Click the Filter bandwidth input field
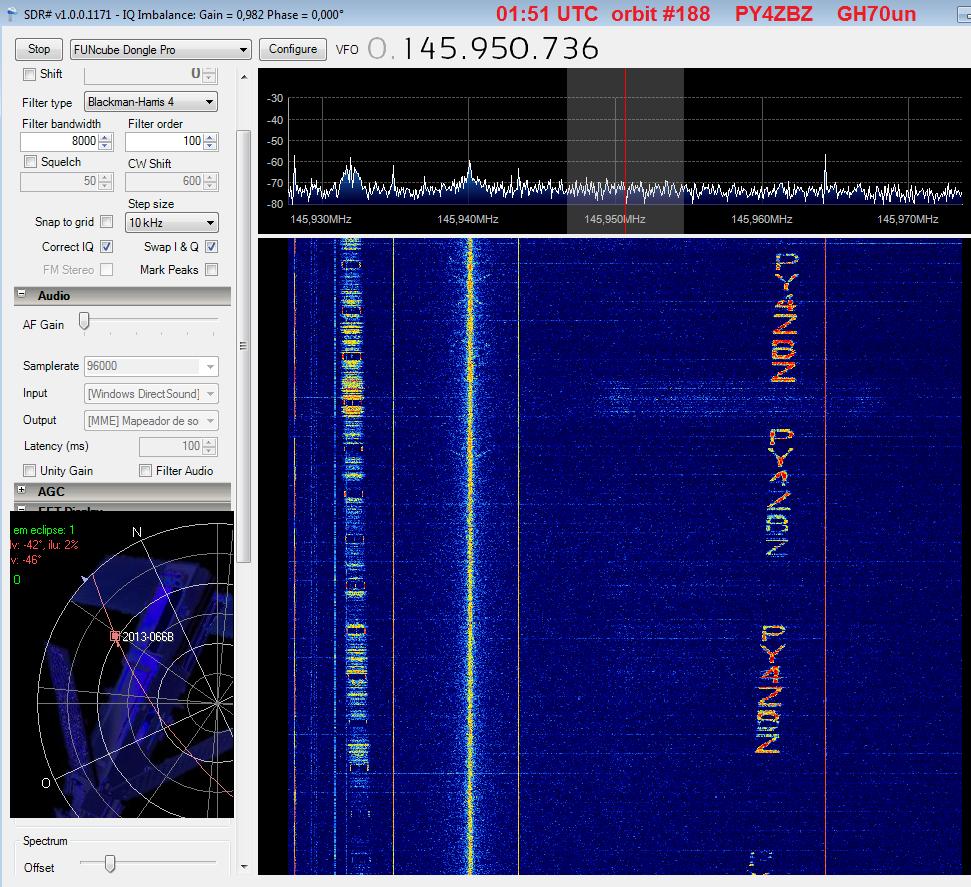 [59, 142]
